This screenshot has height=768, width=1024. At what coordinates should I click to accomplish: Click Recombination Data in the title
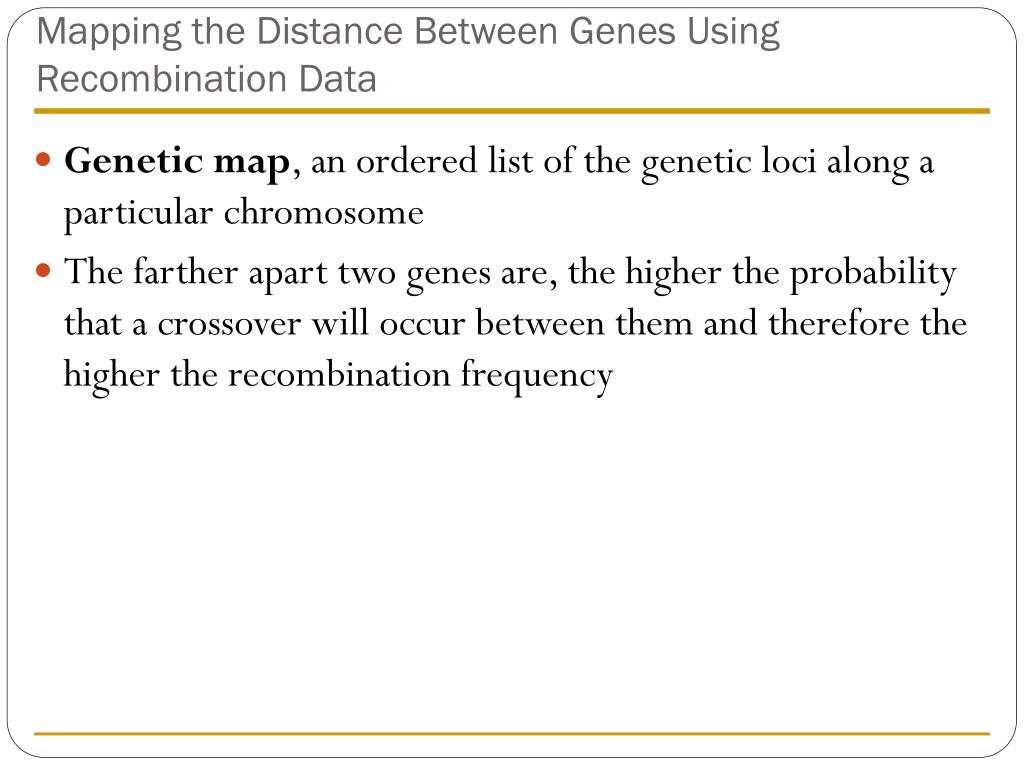[206, 79]
